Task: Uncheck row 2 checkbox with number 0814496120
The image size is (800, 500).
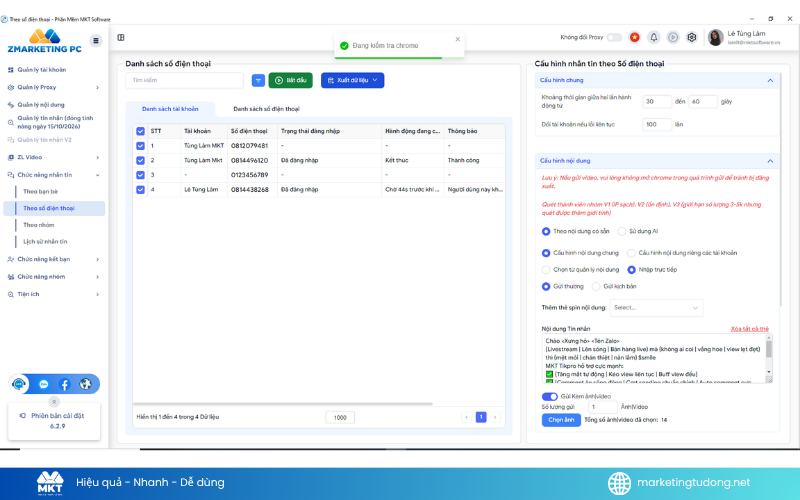Action: coord(140,160)
